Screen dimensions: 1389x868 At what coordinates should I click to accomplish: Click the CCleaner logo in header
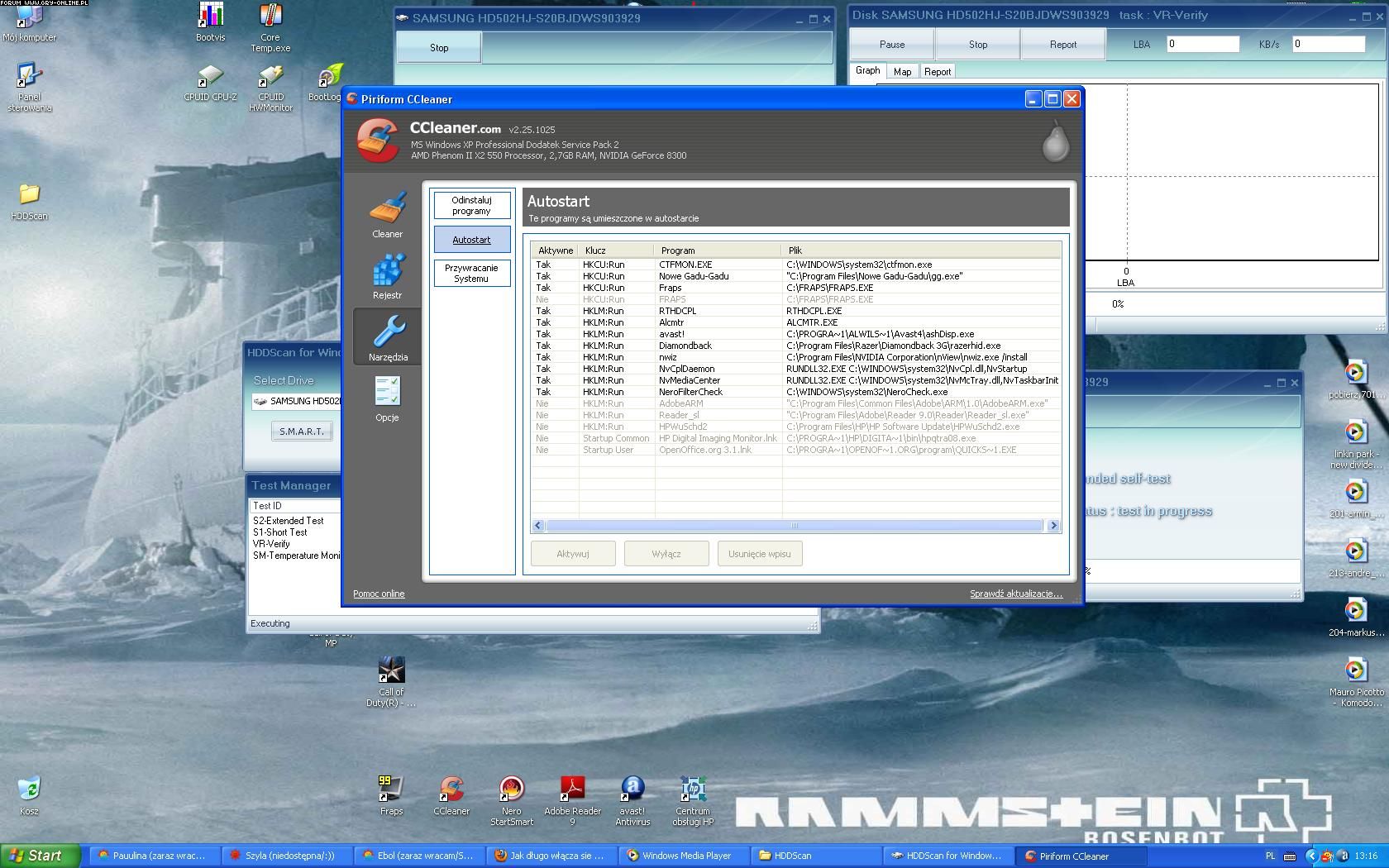pyautogui.click(x=379, y=141)
